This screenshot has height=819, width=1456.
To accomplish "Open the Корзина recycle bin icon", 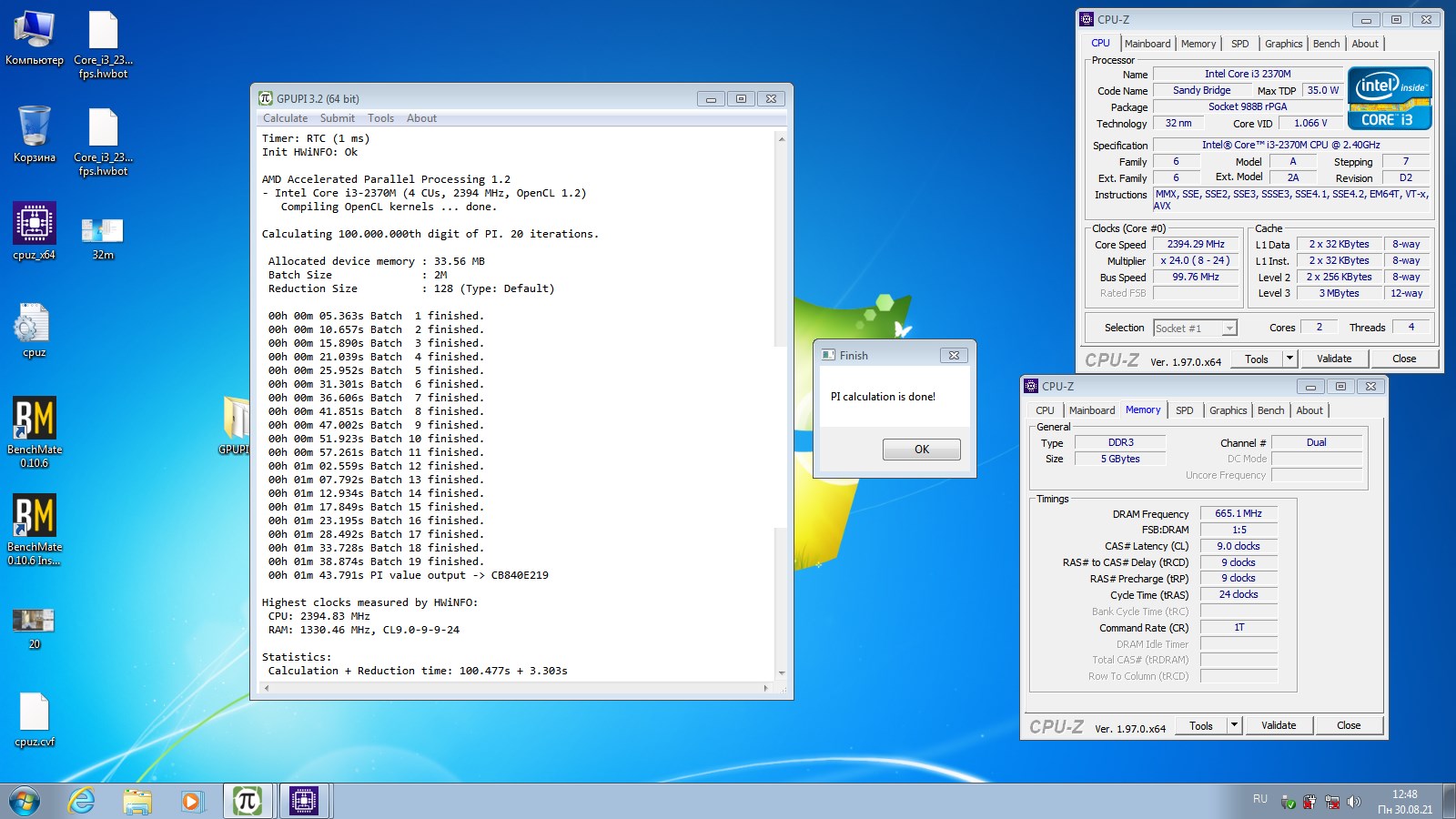I will pos(35,135).
